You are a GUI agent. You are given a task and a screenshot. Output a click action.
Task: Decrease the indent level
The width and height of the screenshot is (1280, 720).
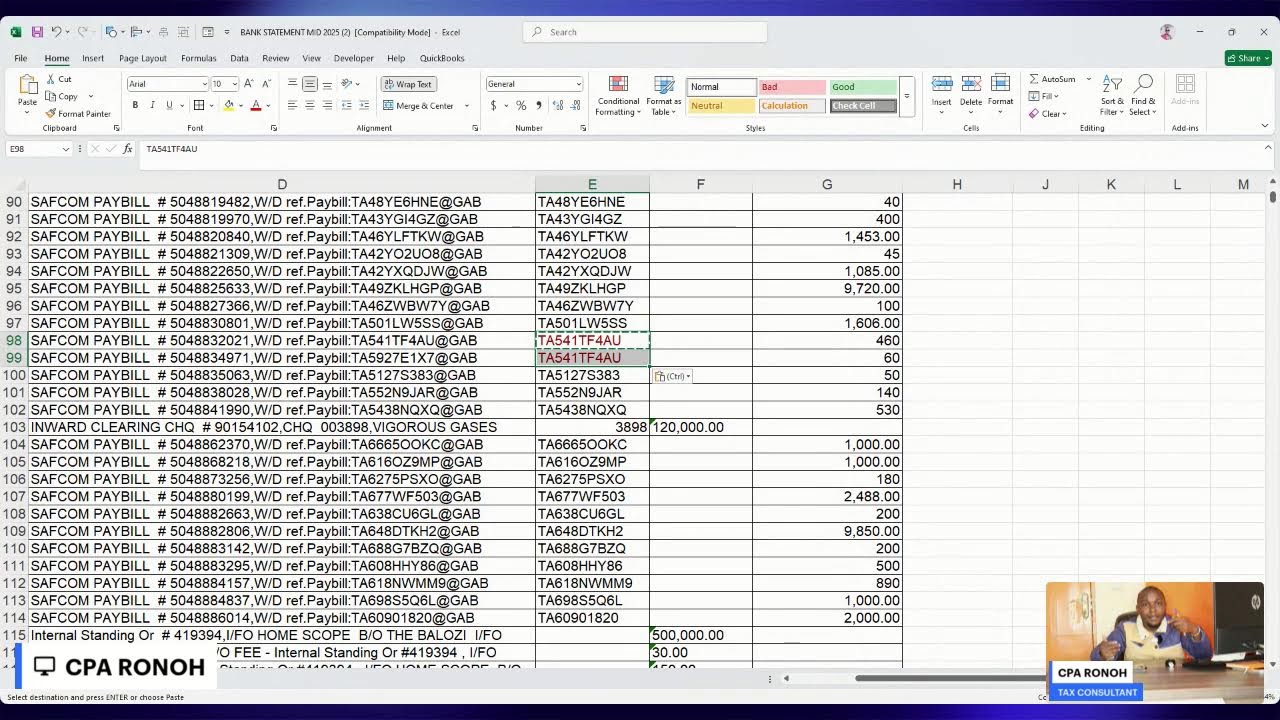tap(346, 105)
